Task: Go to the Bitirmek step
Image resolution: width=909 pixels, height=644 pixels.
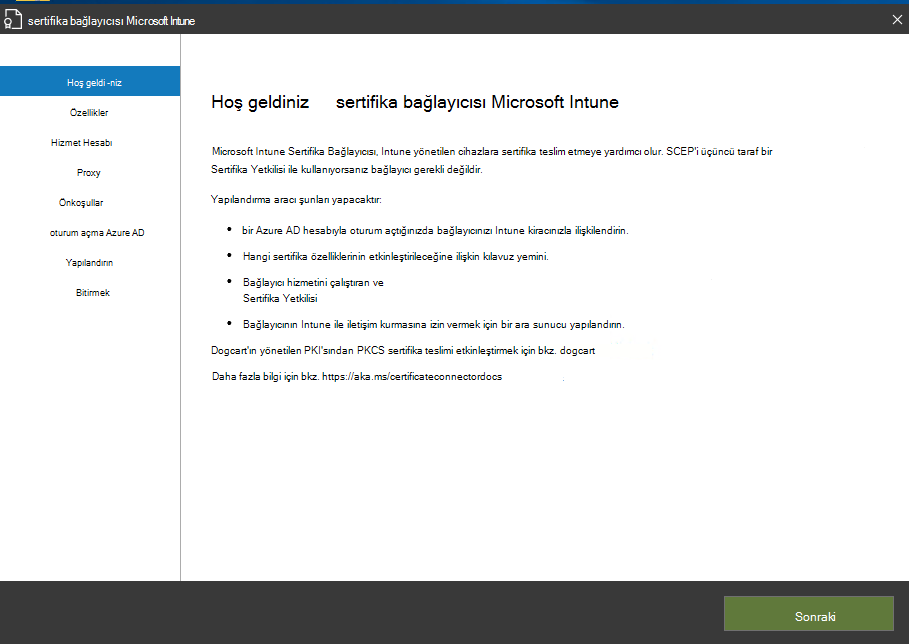Action: (x=93, y=293)
